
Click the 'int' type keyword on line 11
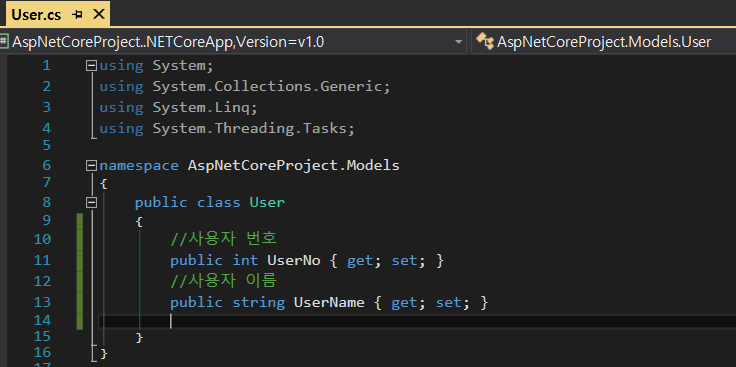(x=245, y=260)
